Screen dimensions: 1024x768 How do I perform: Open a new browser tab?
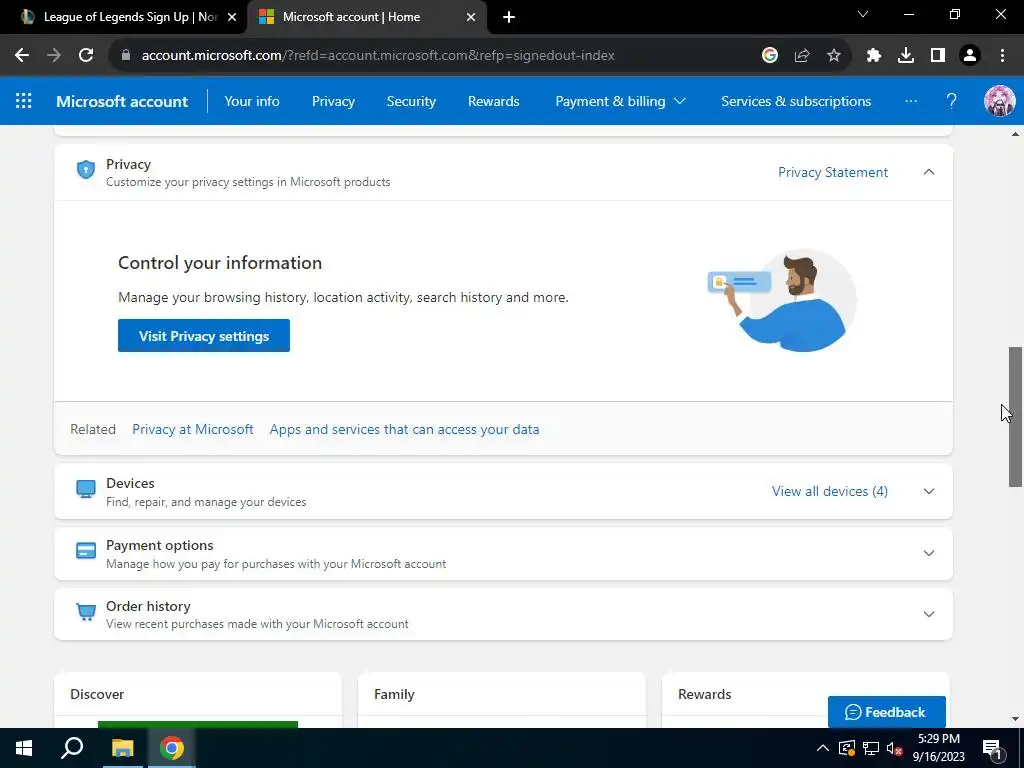509,17
